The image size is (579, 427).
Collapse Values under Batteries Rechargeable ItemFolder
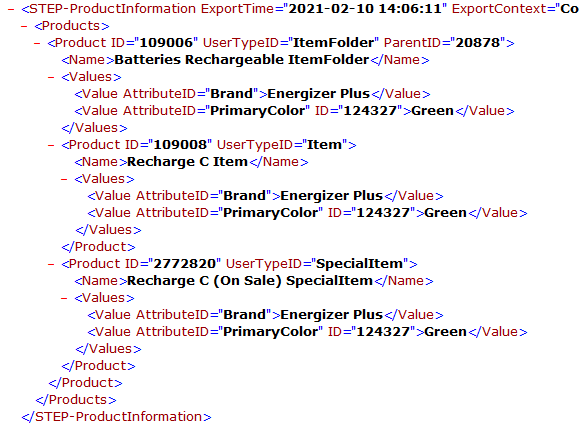[51, 77]
